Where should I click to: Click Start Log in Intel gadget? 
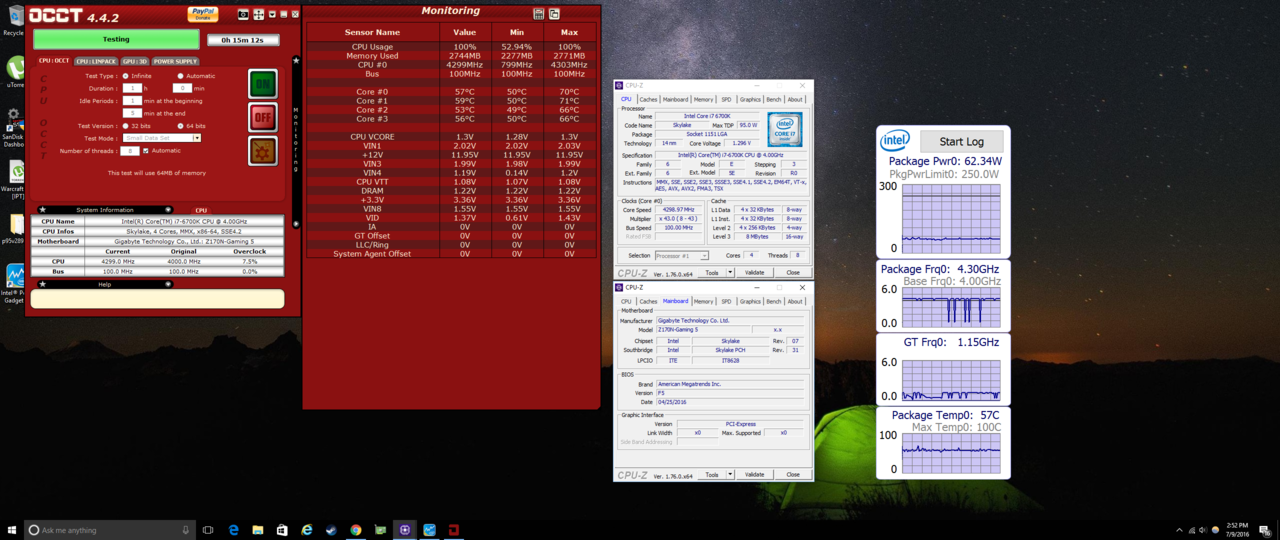960,142
